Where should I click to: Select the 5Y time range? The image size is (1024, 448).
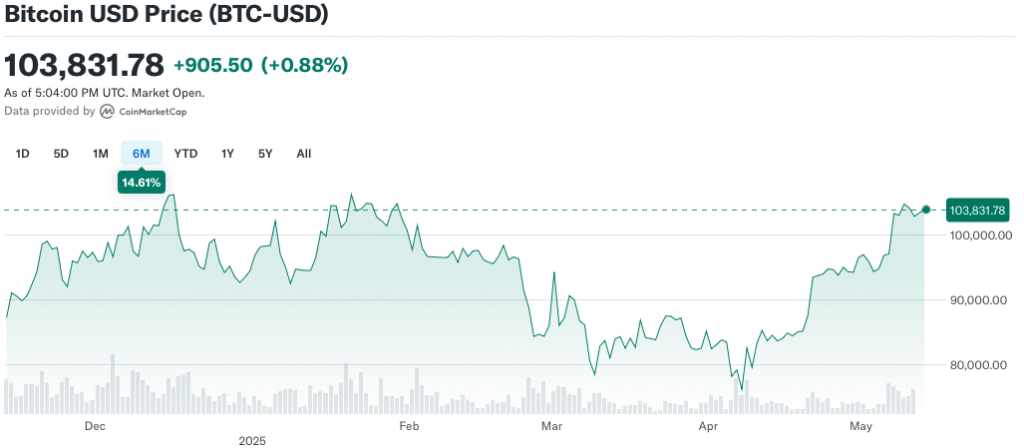pyautogui.click(x=265, y=153)
